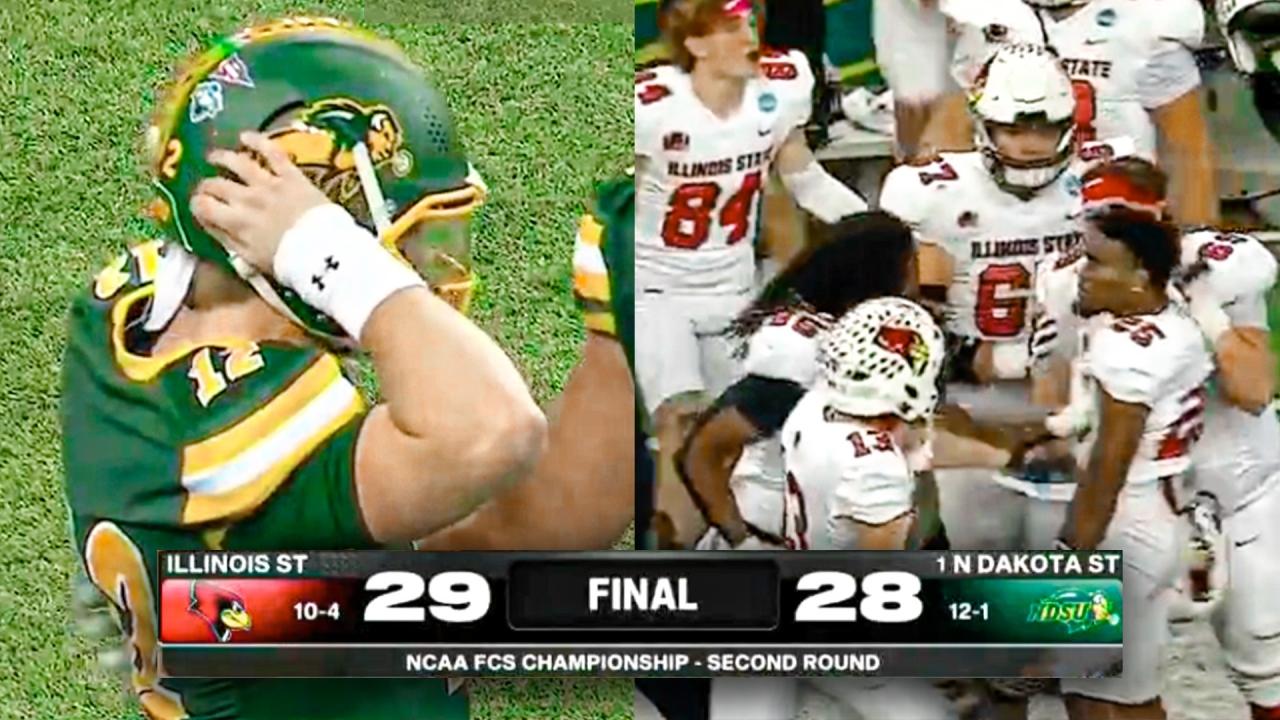Image resolution: width=1280 pixels, height=720 pixels.
Task: Click the 10-4 record text
Action: [317, 611]
